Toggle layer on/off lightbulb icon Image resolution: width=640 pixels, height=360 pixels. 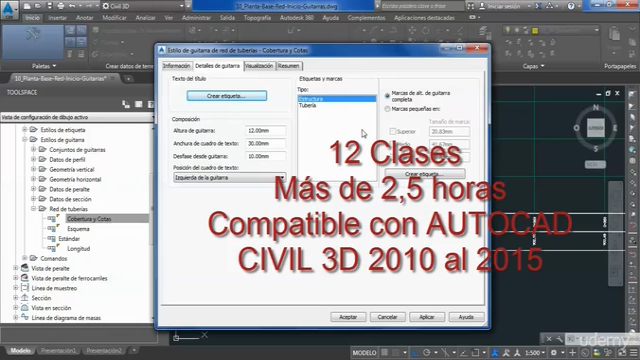pos(507,30)
